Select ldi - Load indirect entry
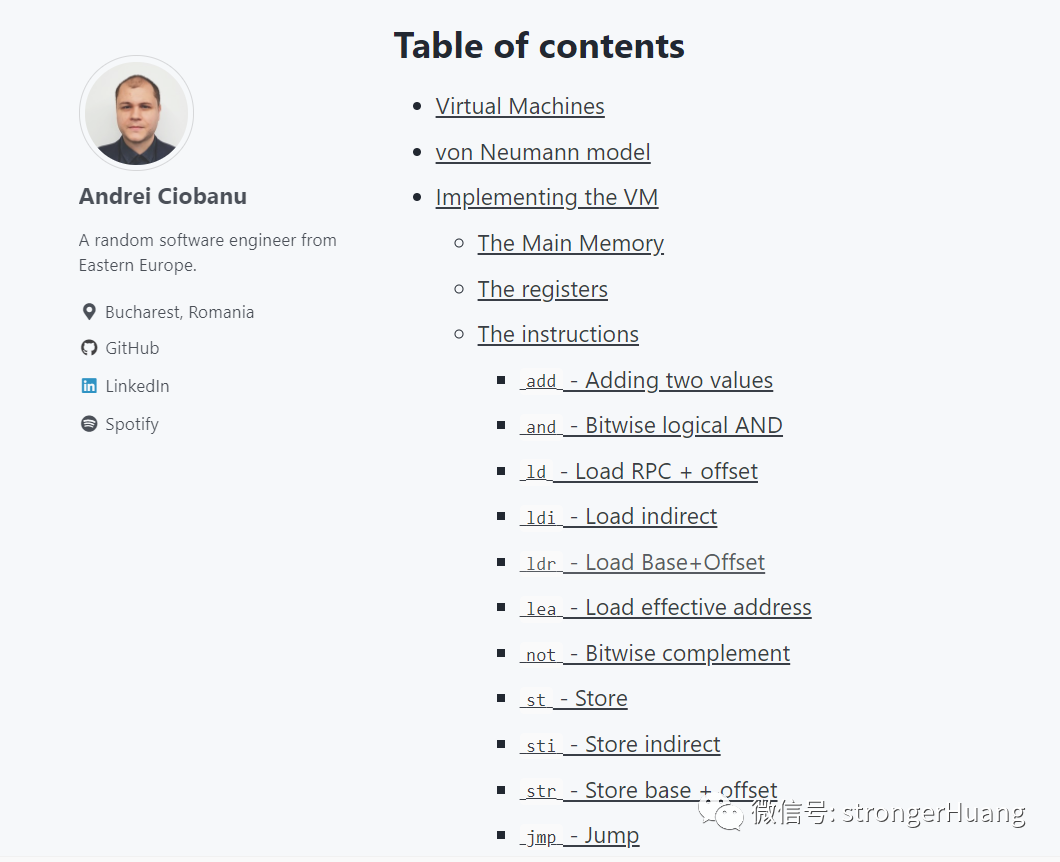This screenshot has width=1060, height=862. coord(618,516)
